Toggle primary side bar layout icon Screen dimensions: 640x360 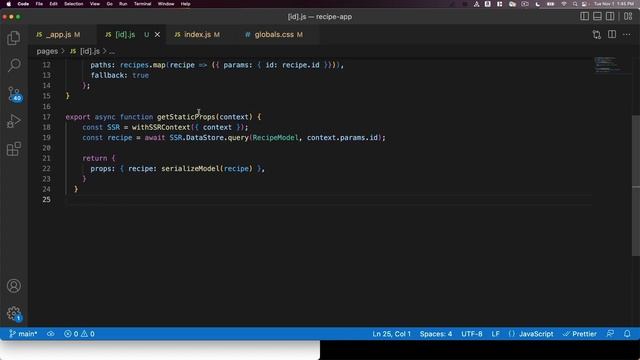584,16
